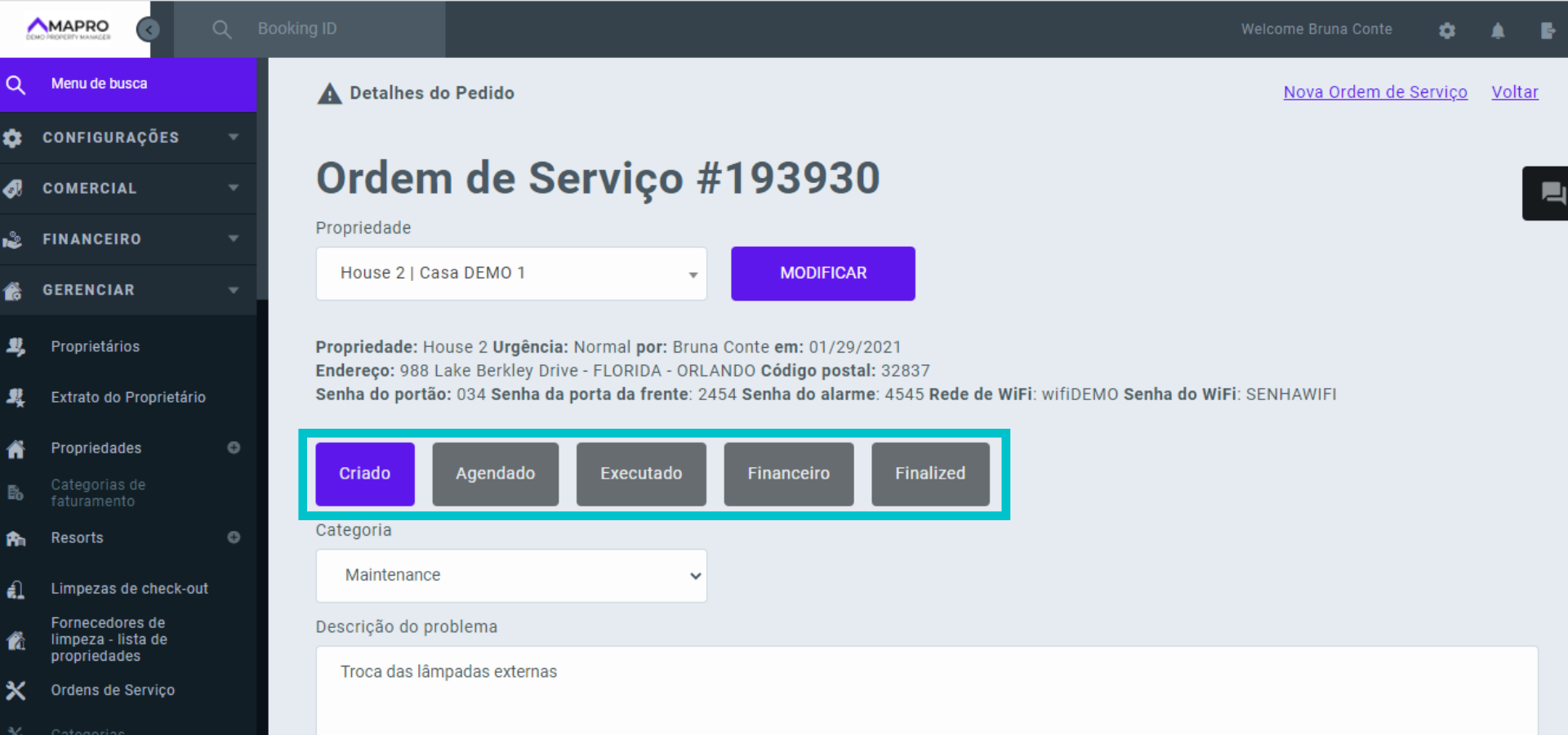This screenshot has width=1568, height=735.
Task: Select the Agendado status tab
Action: 495,474
